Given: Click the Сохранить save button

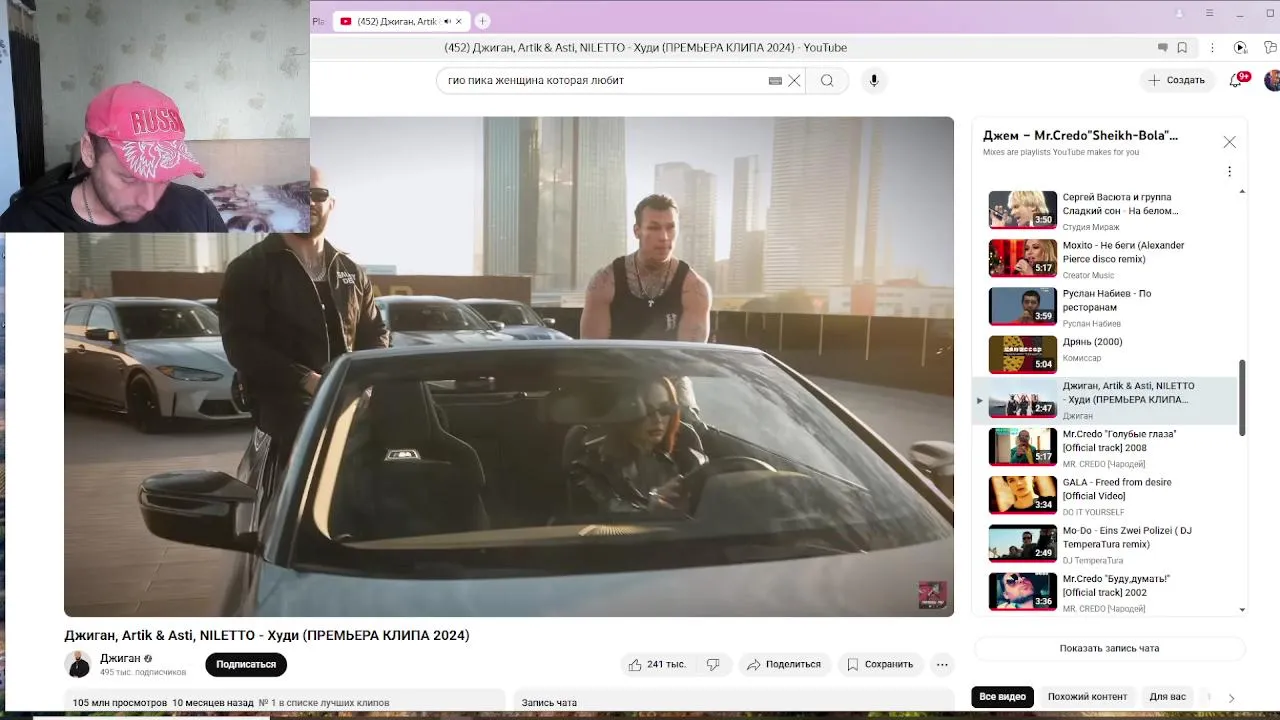Looking at the screenshot, I should click(880, 664).
